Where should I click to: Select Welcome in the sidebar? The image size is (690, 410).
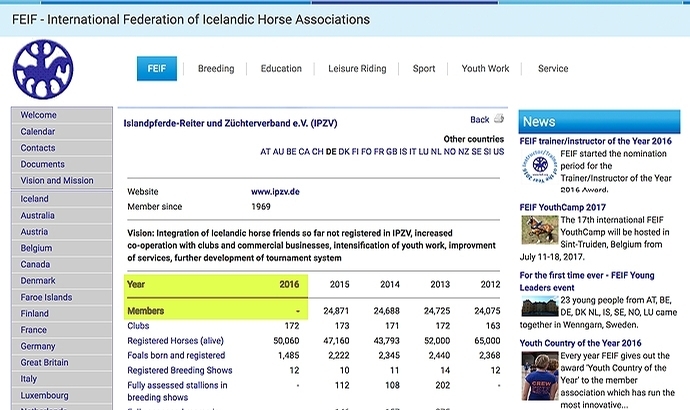[62, 115]
